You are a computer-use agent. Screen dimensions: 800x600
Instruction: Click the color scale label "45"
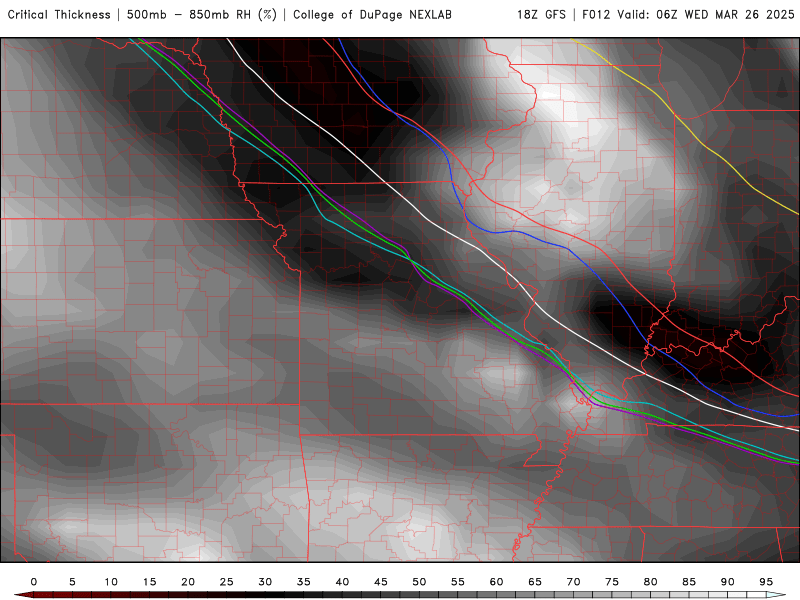click(381, 582)
